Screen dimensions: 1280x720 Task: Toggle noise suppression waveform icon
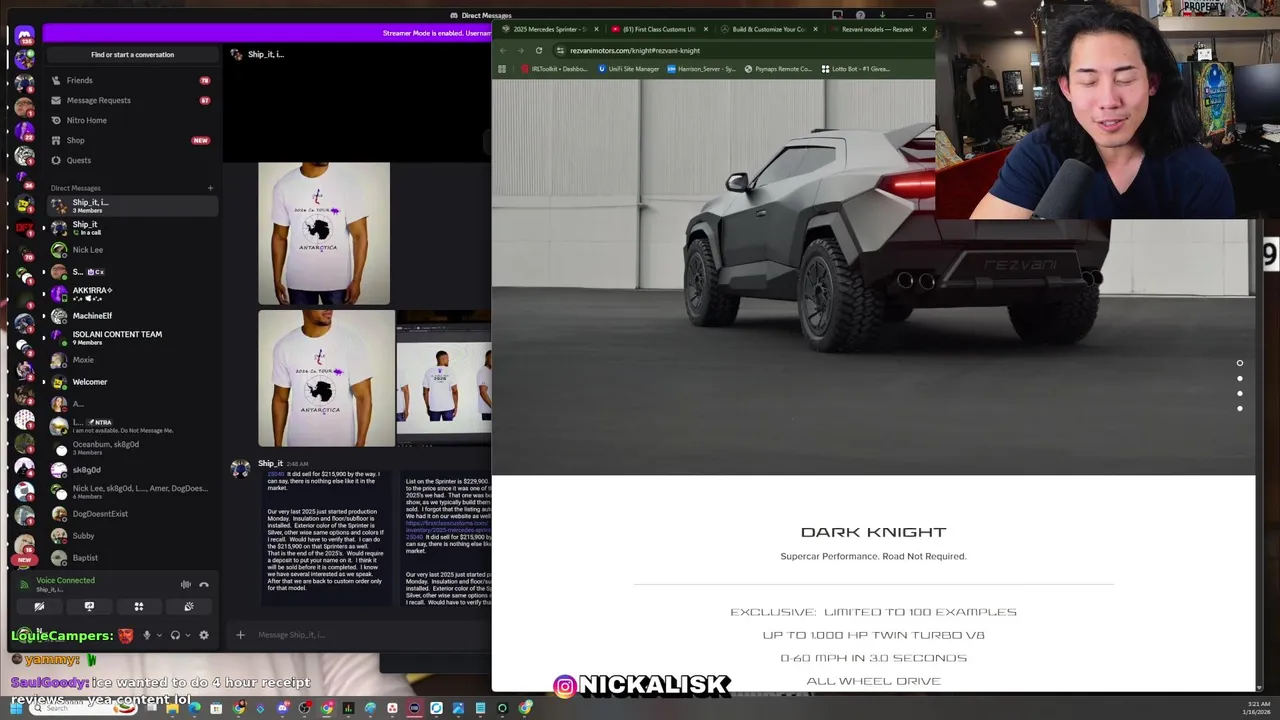185,584
